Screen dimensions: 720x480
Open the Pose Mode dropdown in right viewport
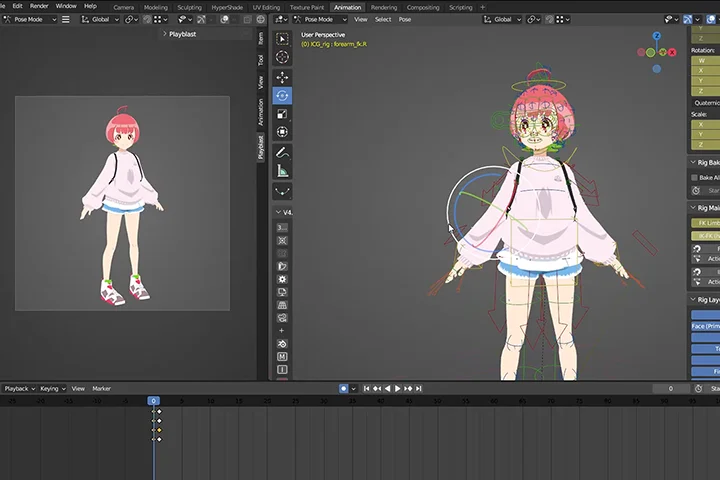[320, 19]
